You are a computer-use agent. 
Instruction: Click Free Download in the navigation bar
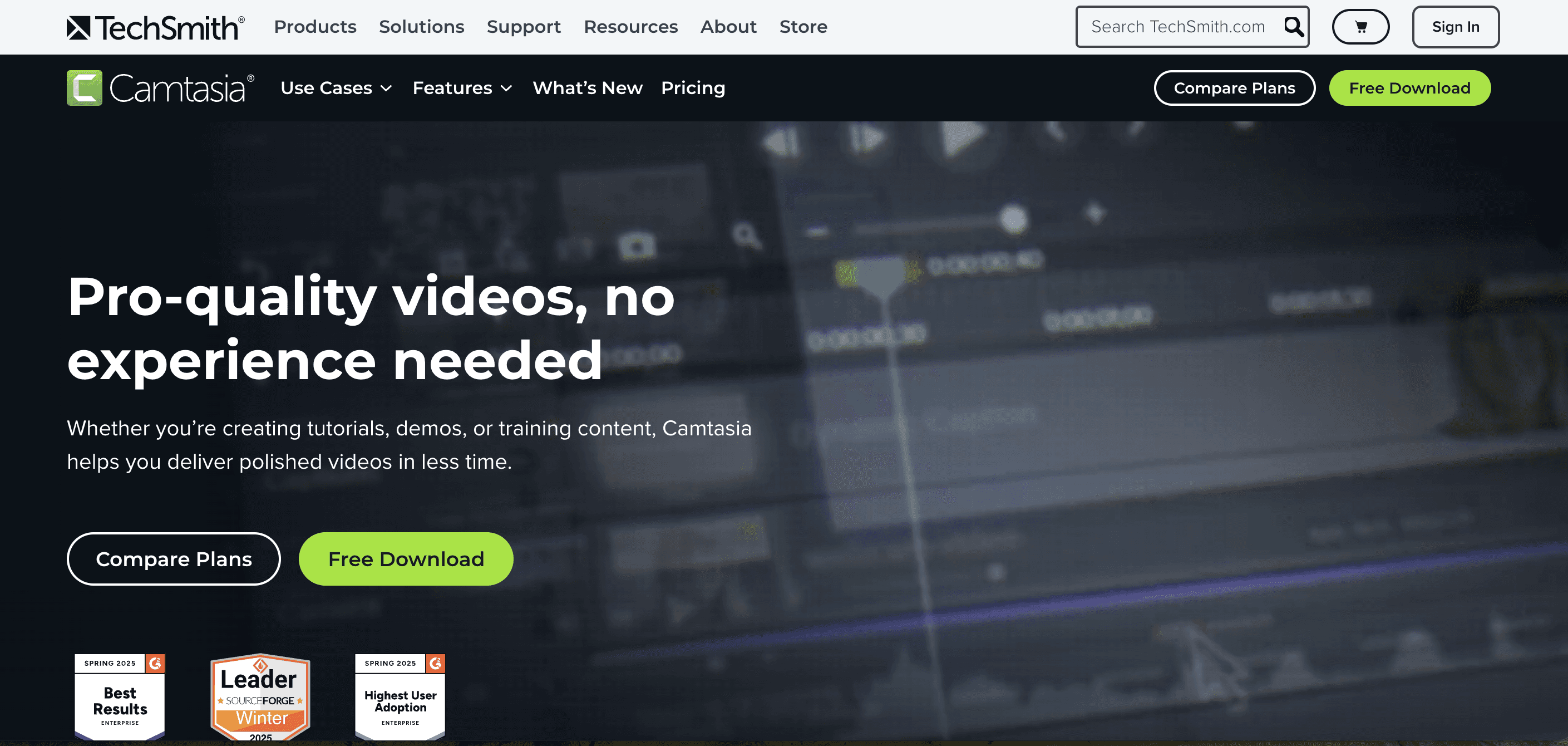tap(1409, 89)
